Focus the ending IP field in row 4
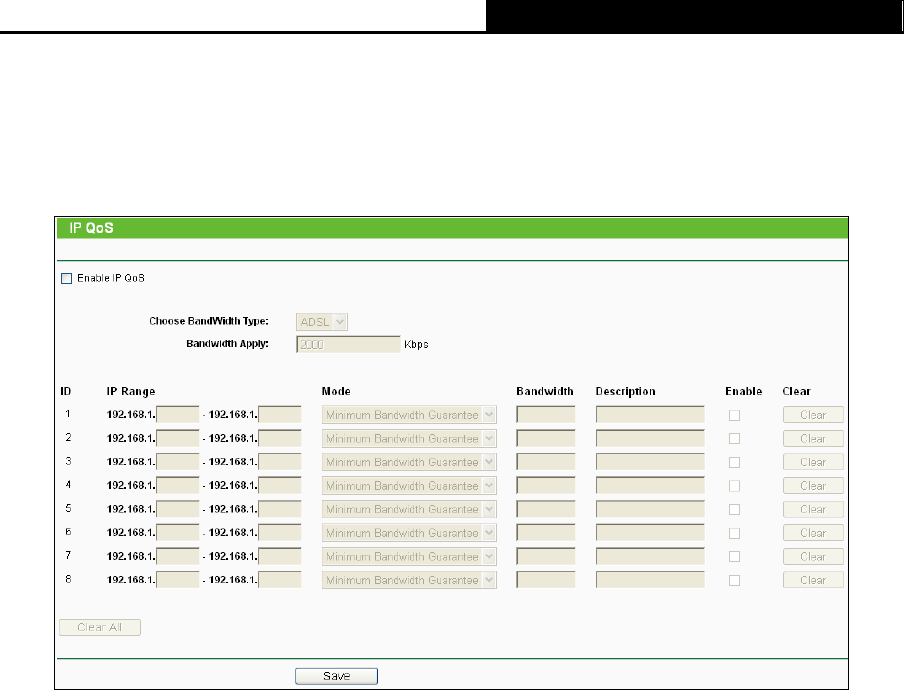The image size is (904, 690). tap(280, 485)
